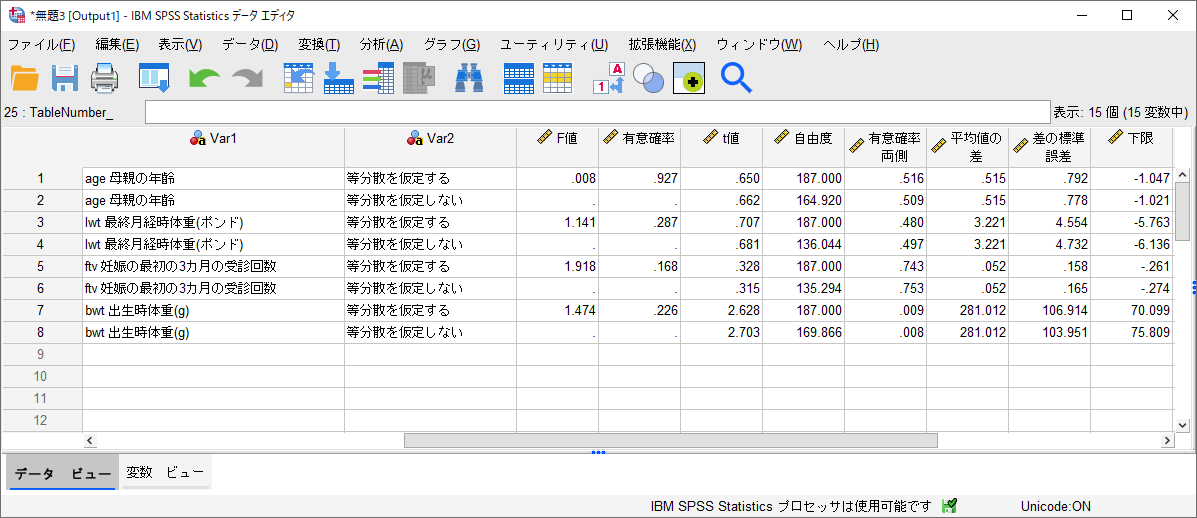Use variable sets circles icon
The width and height of the screenshot is (1197, 518).
649,78
